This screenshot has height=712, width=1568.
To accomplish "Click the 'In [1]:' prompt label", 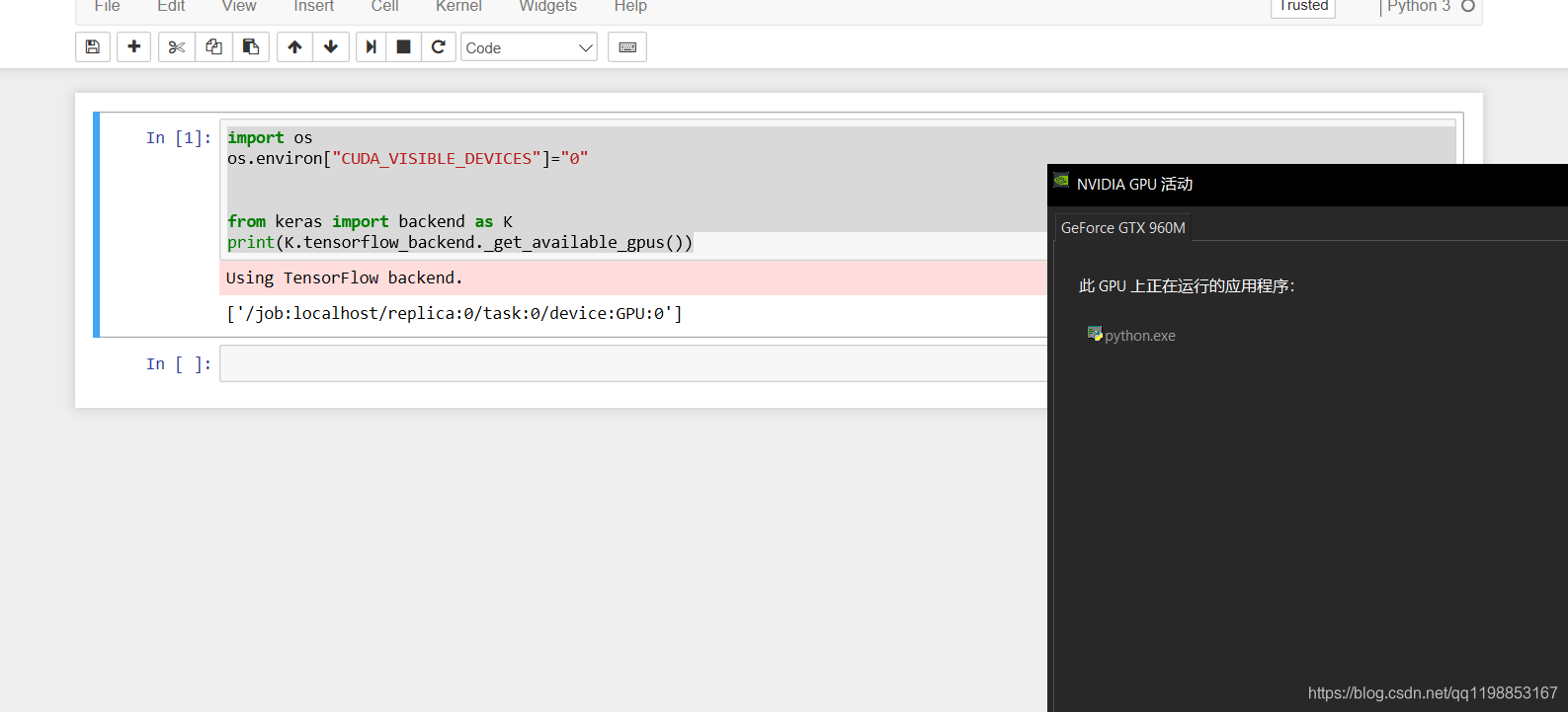I will (x=179, y=138).
